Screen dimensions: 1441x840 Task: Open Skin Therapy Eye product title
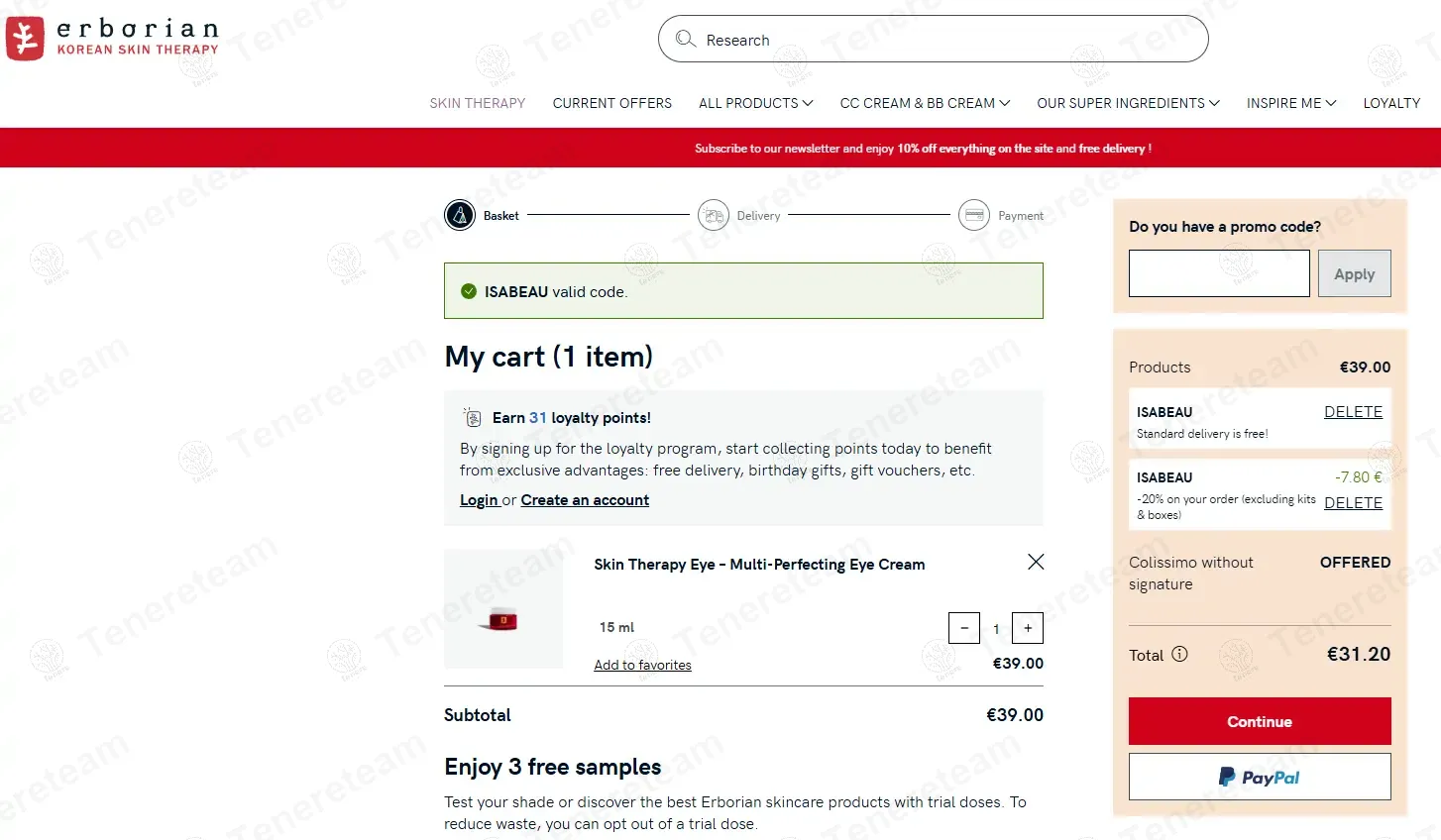(x=759, y=565)
